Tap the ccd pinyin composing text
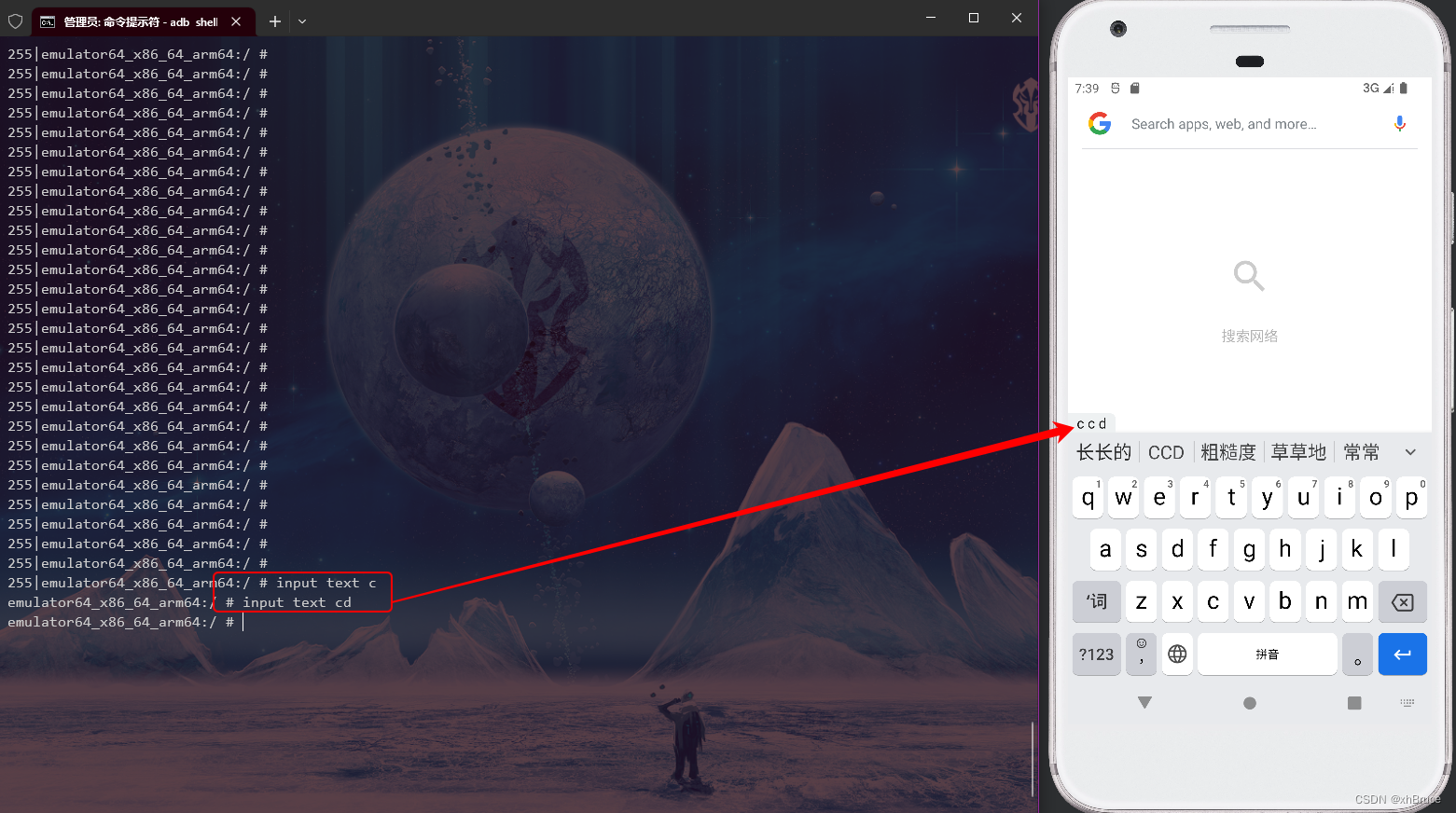Screen dimensions: 1456x813 (x=1091, y=423)
